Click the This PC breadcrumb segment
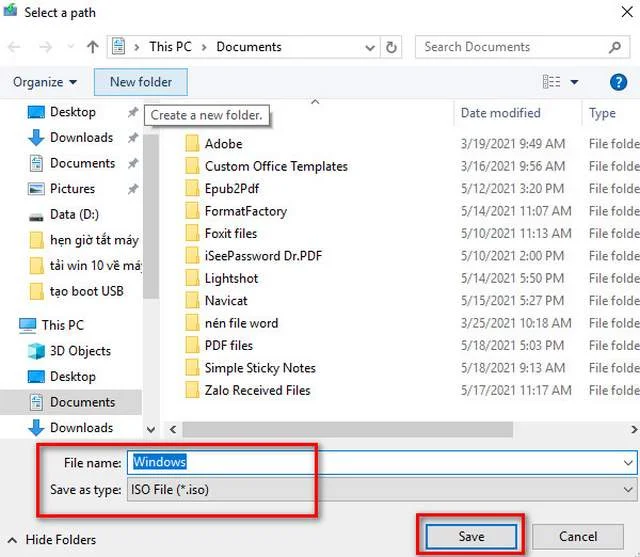This screenshot has height=557, width=640. pos(170,47)
